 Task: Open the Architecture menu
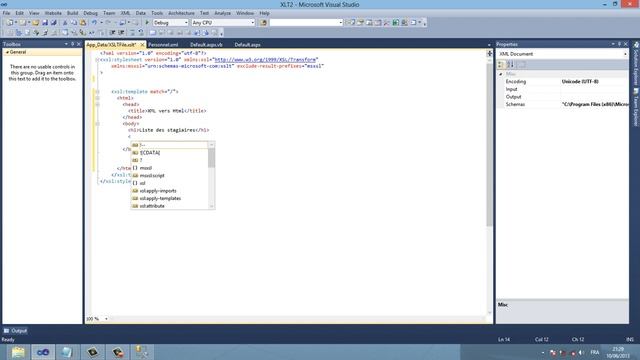(x=181, y=13)
